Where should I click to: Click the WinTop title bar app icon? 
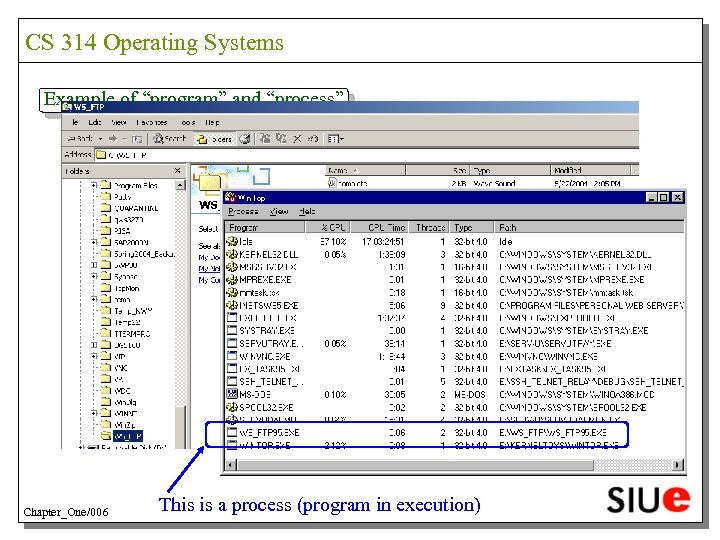pyautogui.click(x=231, y=197)
